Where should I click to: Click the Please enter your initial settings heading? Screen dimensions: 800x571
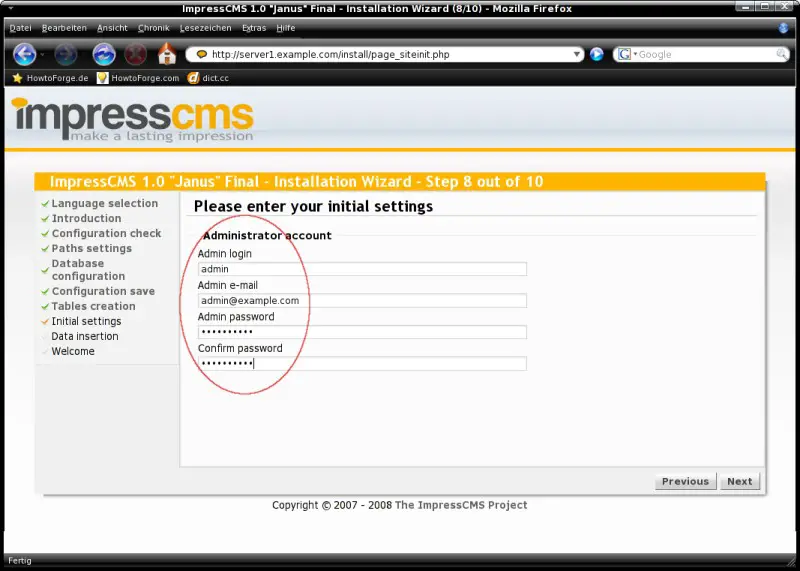pos(313,206)
